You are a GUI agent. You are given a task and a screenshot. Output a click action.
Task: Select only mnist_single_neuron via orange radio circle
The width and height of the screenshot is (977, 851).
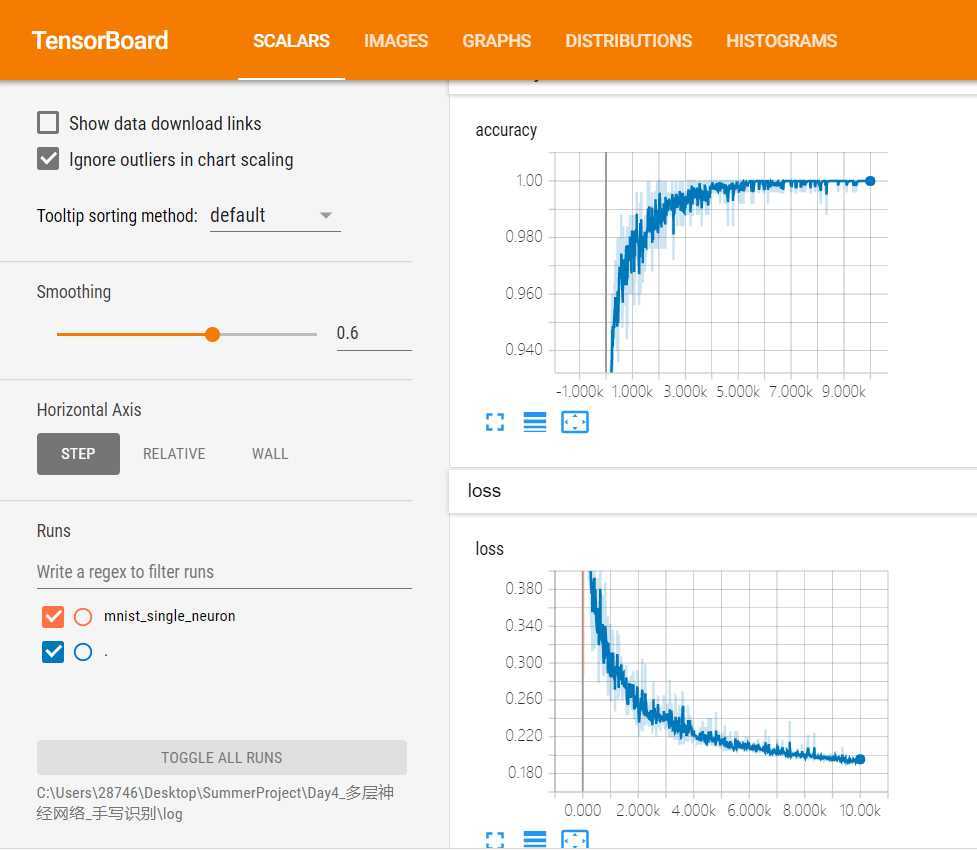83,617
